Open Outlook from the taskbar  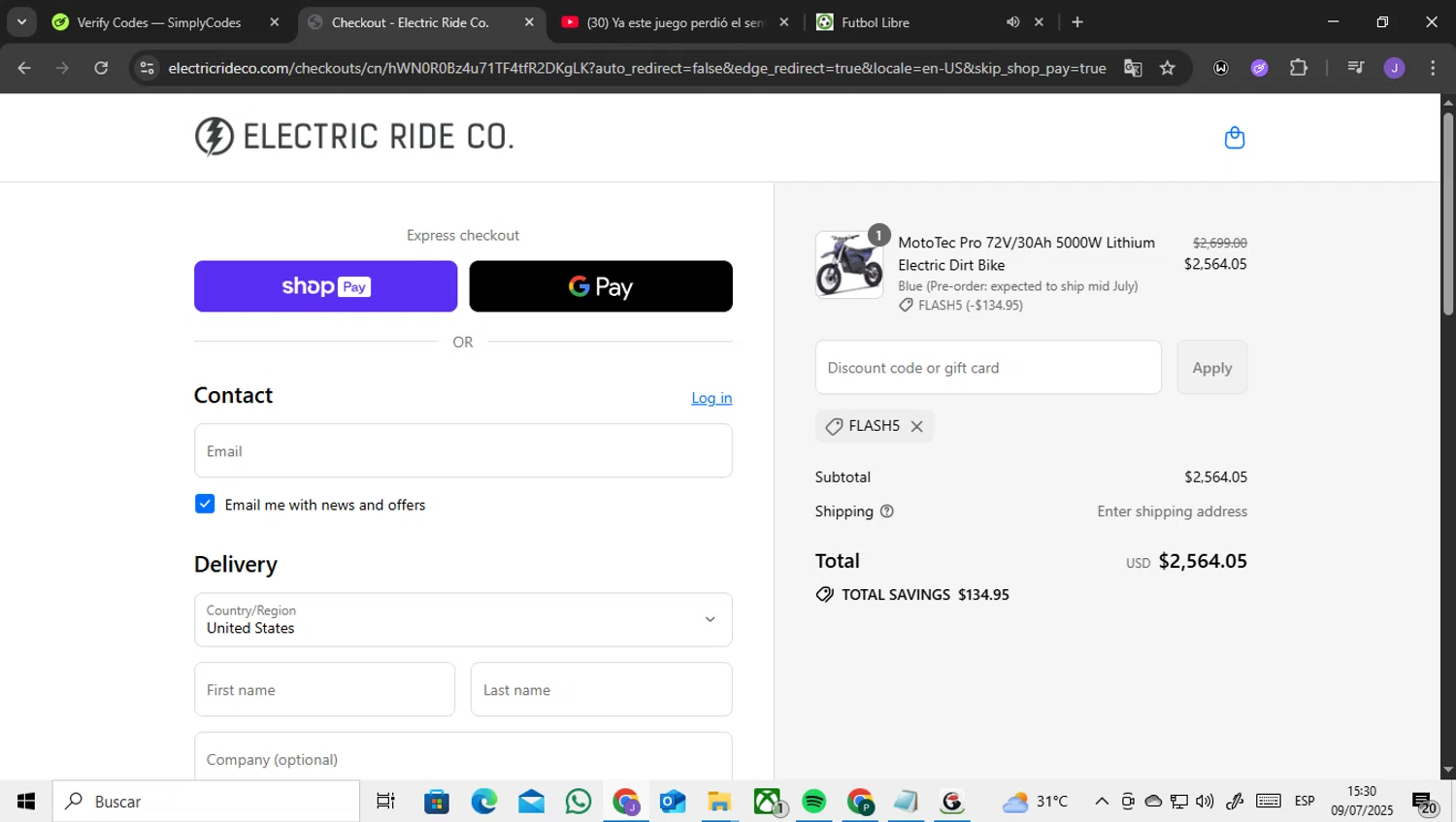[673, 802]
